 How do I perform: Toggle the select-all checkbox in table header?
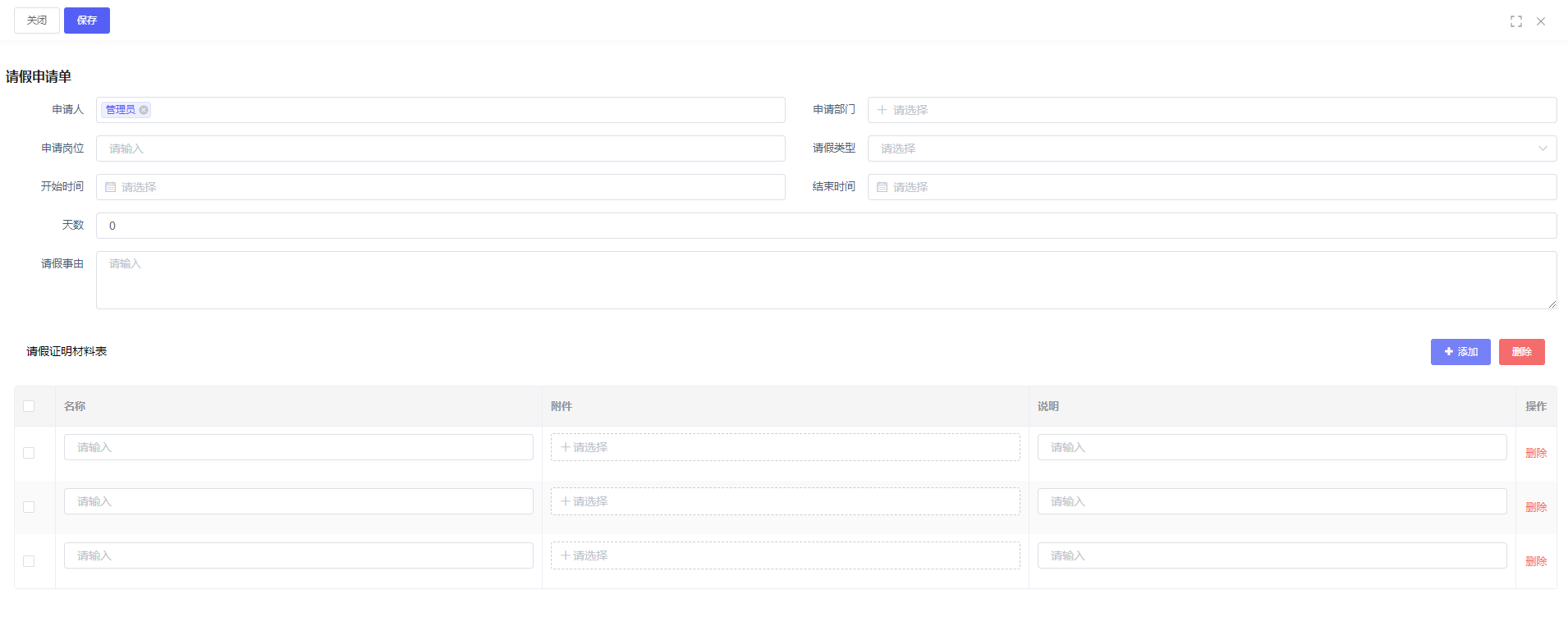(29, 406)
